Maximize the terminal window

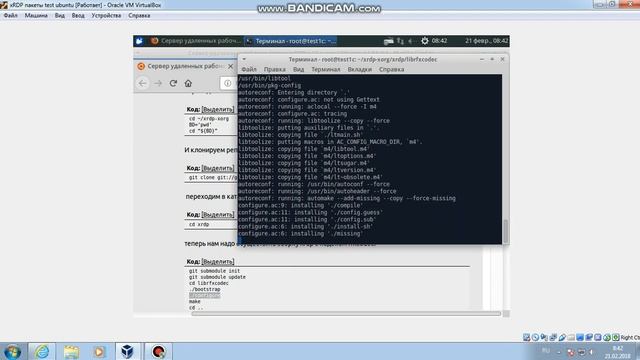tap(492, 60)
